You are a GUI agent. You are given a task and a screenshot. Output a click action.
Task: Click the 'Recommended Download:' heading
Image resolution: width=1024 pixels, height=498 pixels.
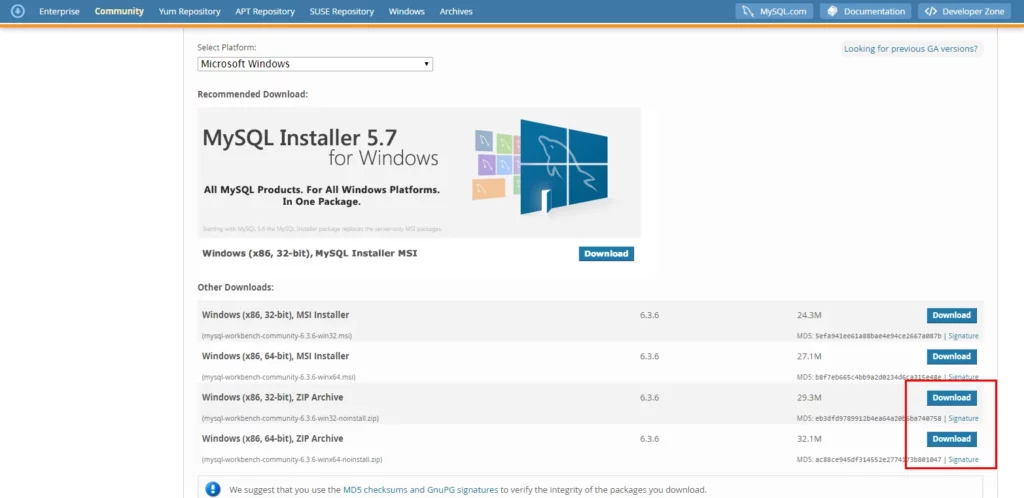[x=253, y=95]
